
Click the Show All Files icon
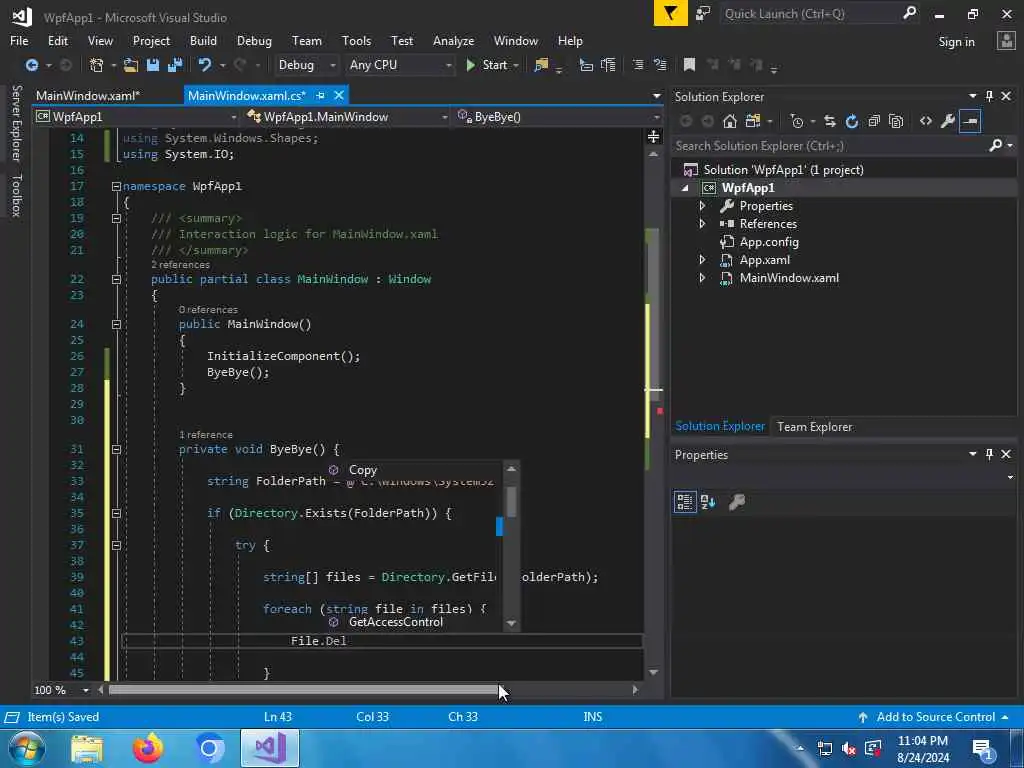(x=896, y=121)
